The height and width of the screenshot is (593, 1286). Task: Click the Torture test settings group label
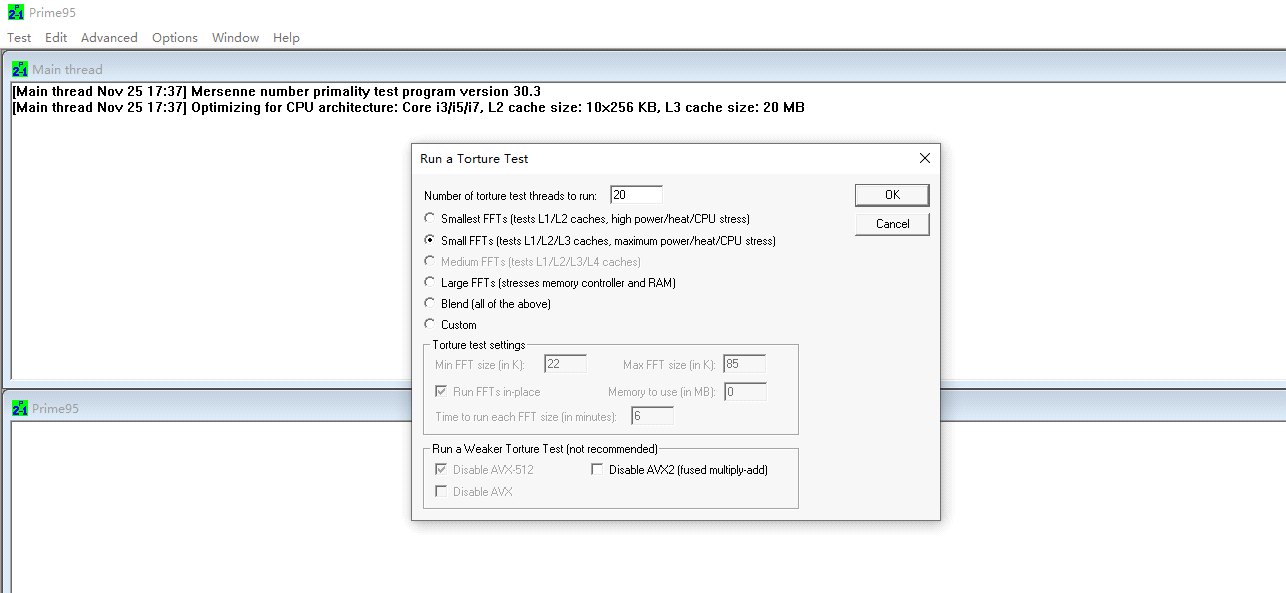(479, 345)
